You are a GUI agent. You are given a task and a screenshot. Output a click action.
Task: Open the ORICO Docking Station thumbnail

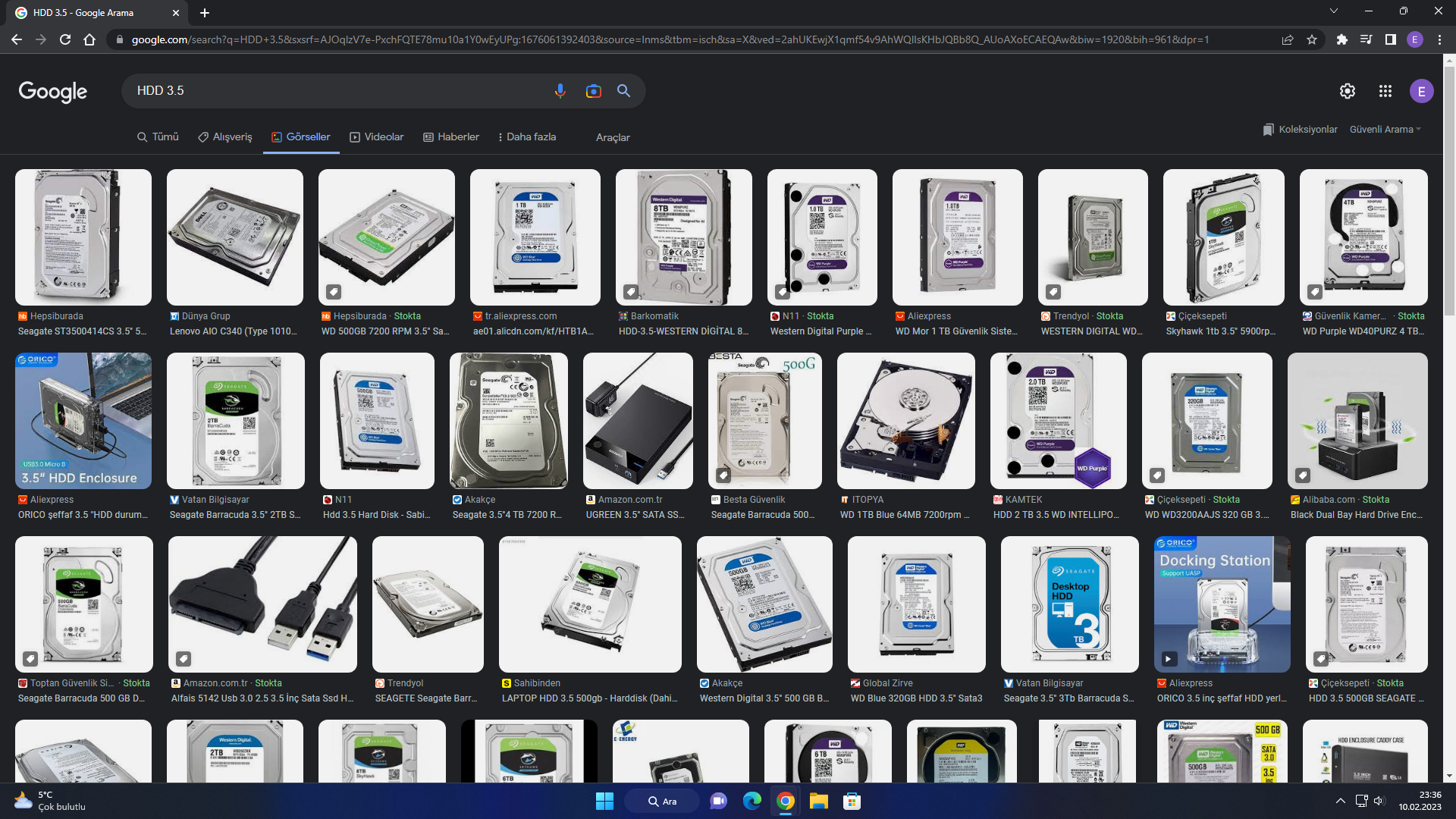[1222, 604]
